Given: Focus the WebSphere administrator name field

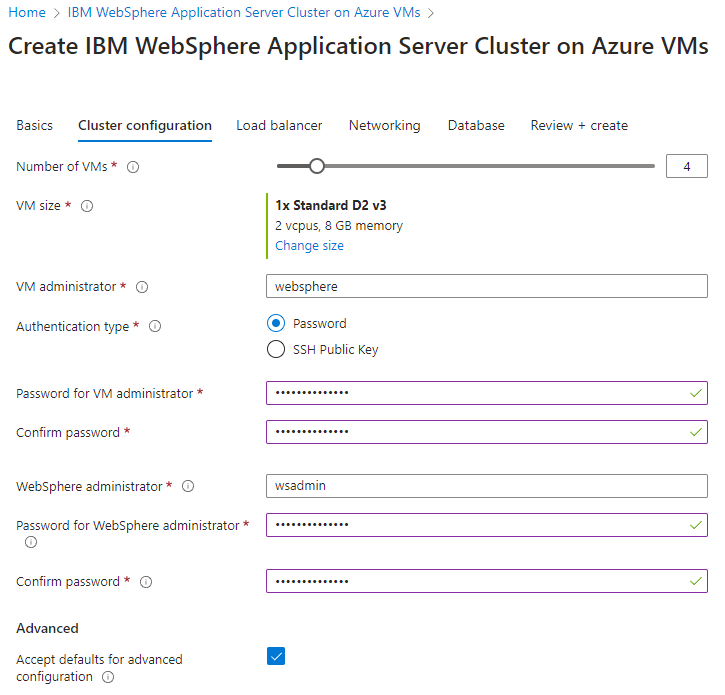Looking at the screenshot, I should pos(486,486).
